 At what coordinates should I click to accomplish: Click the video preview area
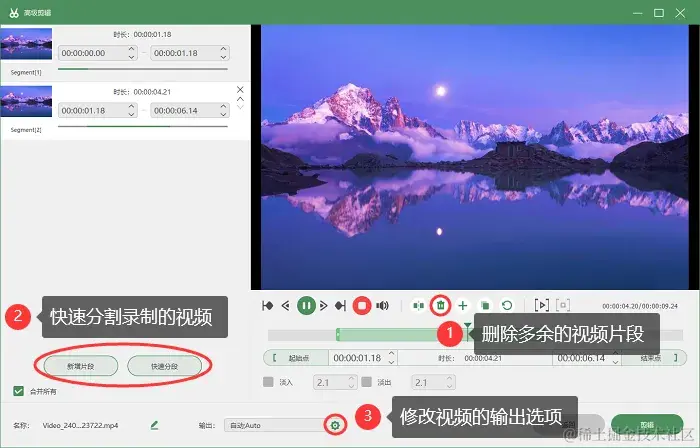(x=475, y=157)
